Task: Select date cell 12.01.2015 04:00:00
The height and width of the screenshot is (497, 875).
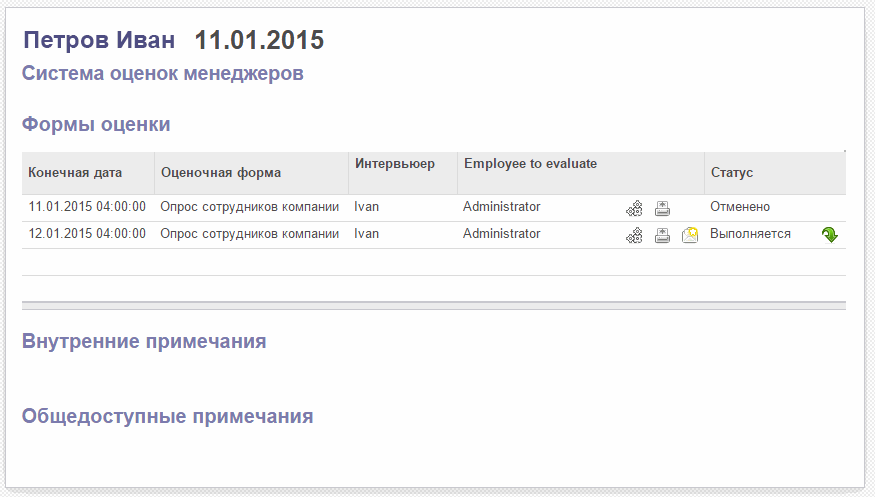Action: click(87, 234)
